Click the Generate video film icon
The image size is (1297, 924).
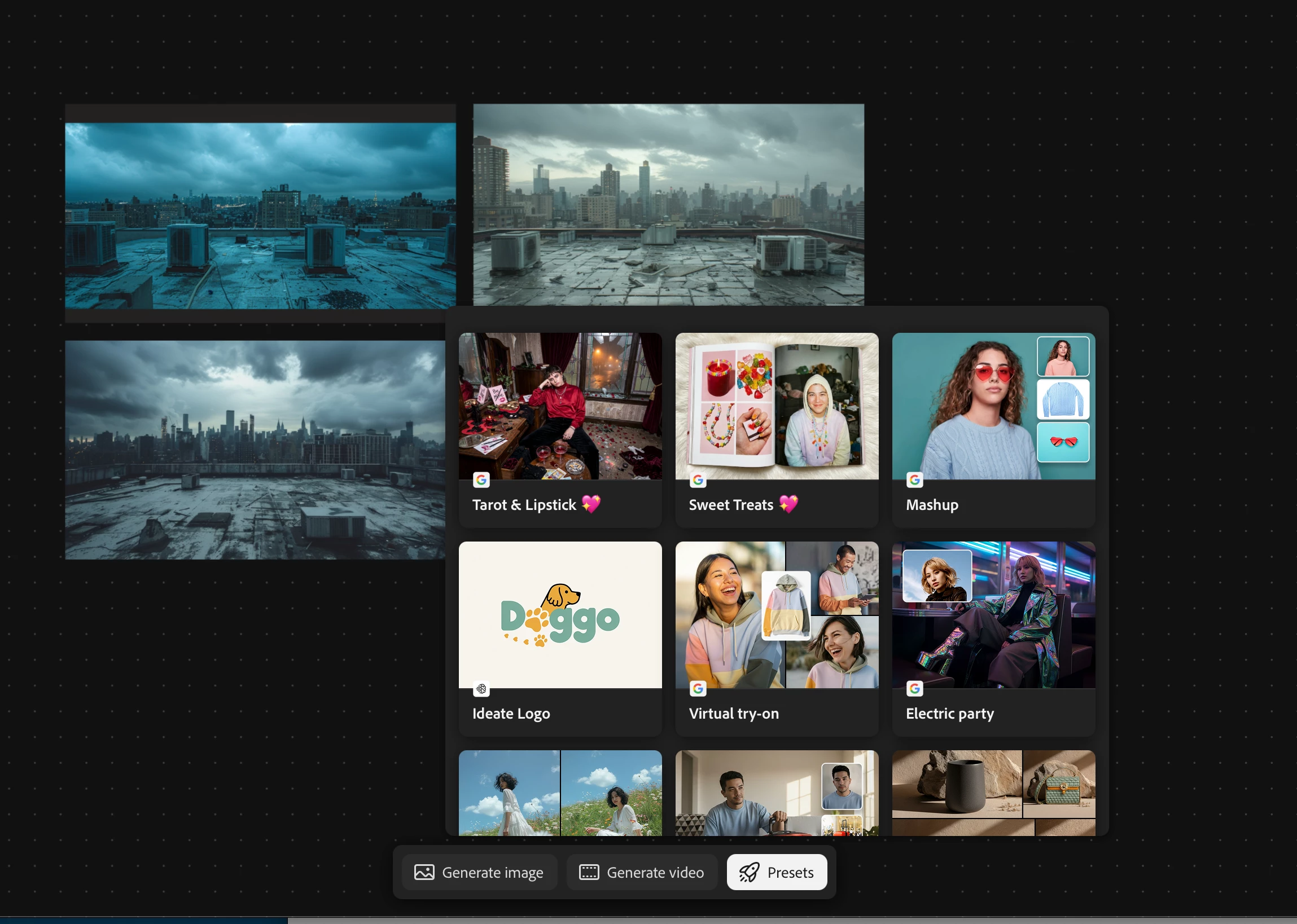point(589,872)
